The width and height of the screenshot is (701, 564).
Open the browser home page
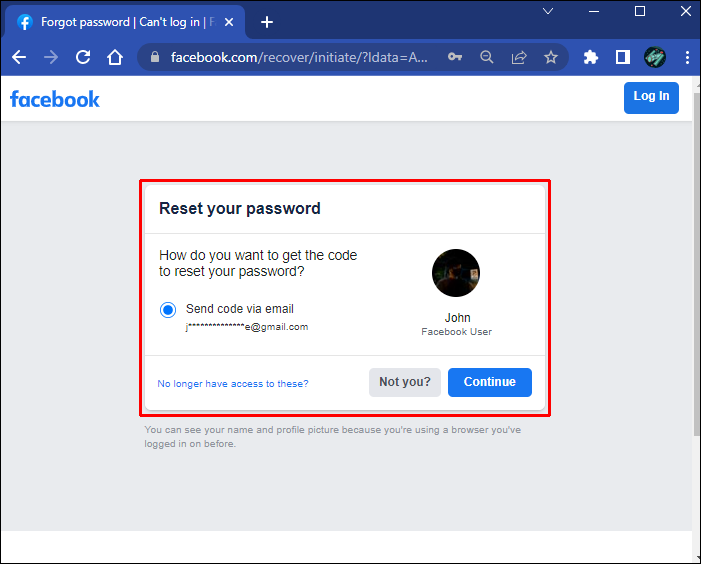(115, 57)
